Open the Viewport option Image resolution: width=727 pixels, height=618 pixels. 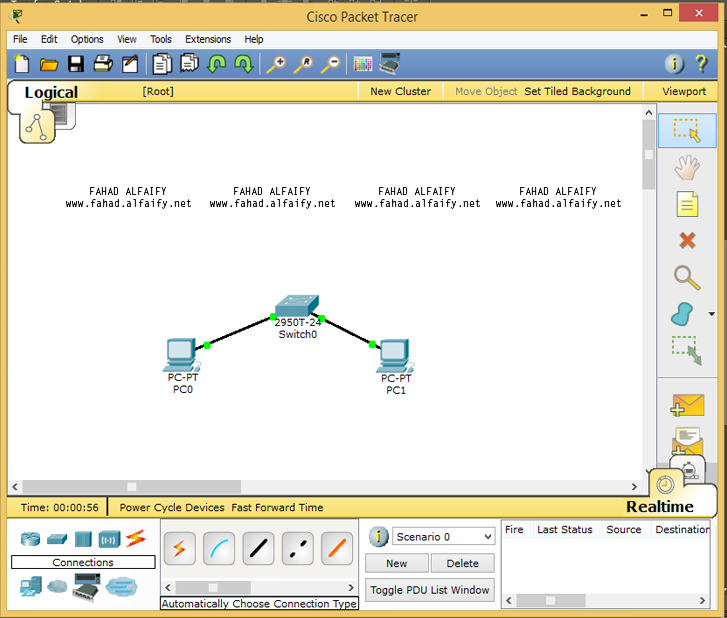(x=684, y=91)
